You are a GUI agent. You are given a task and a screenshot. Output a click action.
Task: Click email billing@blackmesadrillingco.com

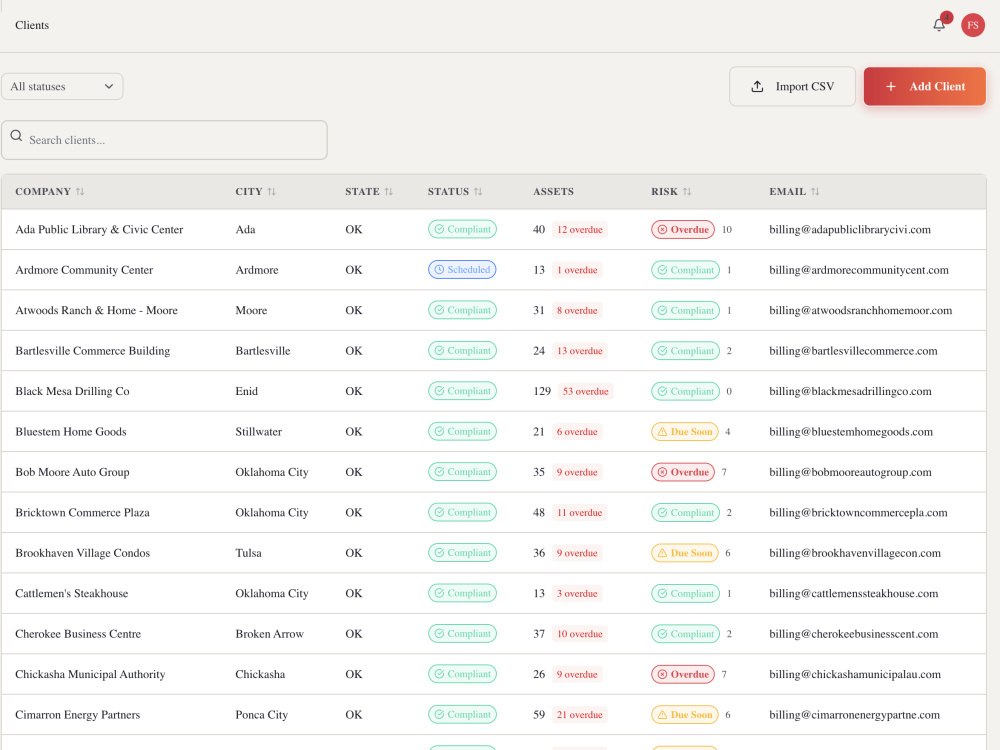(x=850, y=391)
